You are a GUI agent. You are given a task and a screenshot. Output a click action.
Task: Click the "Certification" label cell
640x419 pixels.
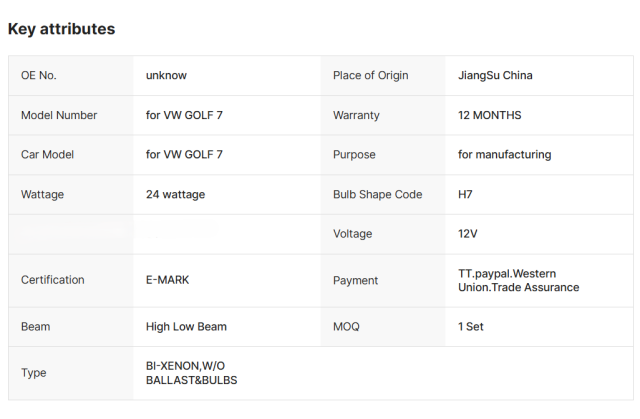click(52, 280)
